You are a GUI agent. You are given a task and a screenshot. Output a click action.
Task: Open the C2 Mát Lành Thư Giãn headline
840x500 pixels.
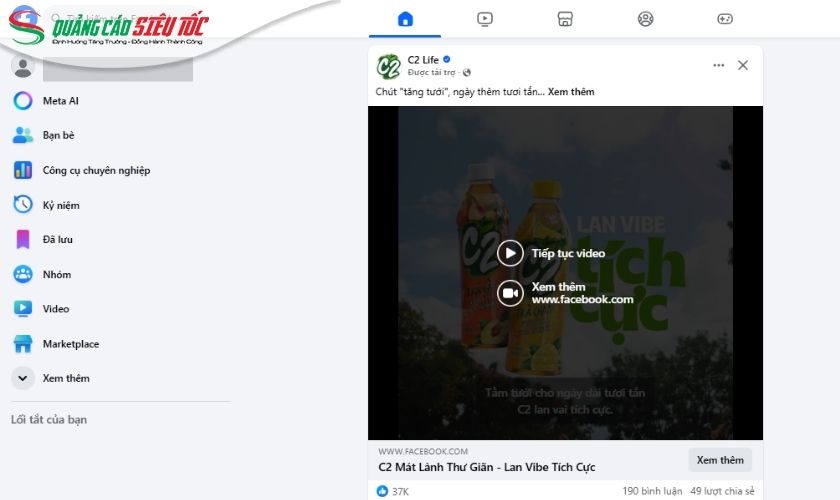click(x=486, y=467)
